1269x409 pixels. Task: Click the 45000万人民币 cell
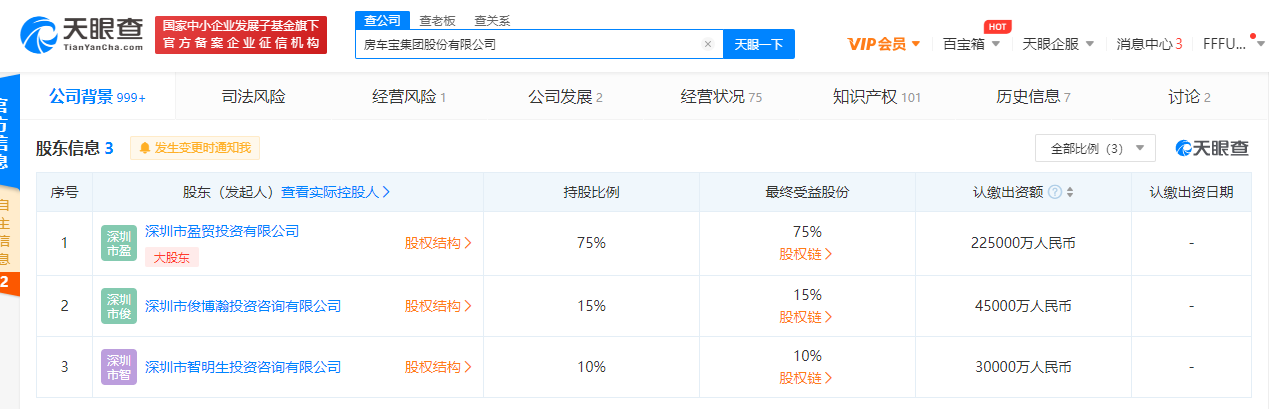(1023, 306)
